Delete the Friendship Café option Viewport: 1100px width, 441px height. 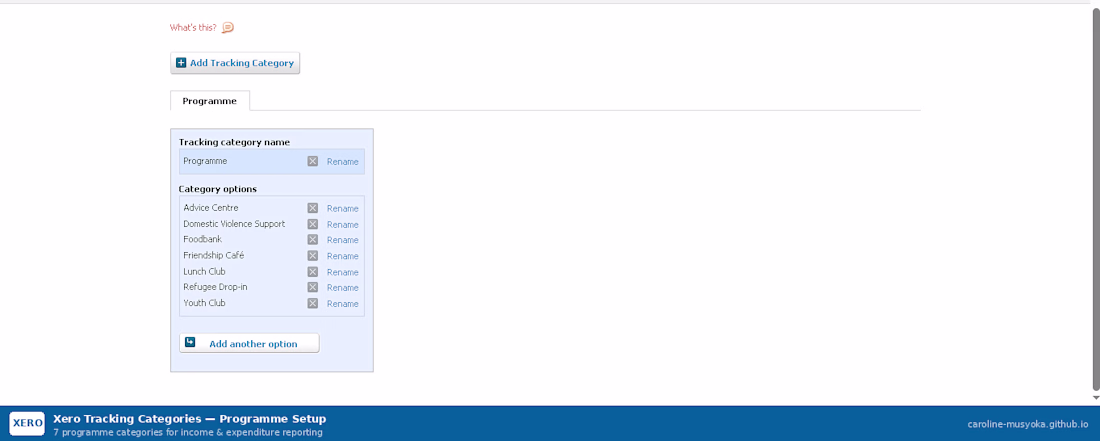[313, 256]
